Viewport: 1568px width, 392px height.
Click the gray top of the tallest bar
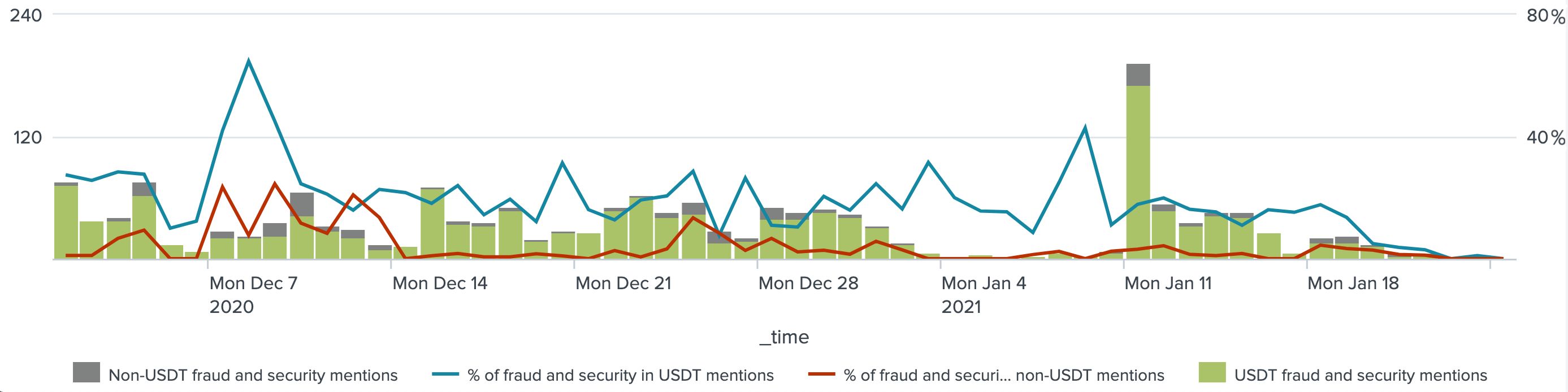click(1138, 74)
